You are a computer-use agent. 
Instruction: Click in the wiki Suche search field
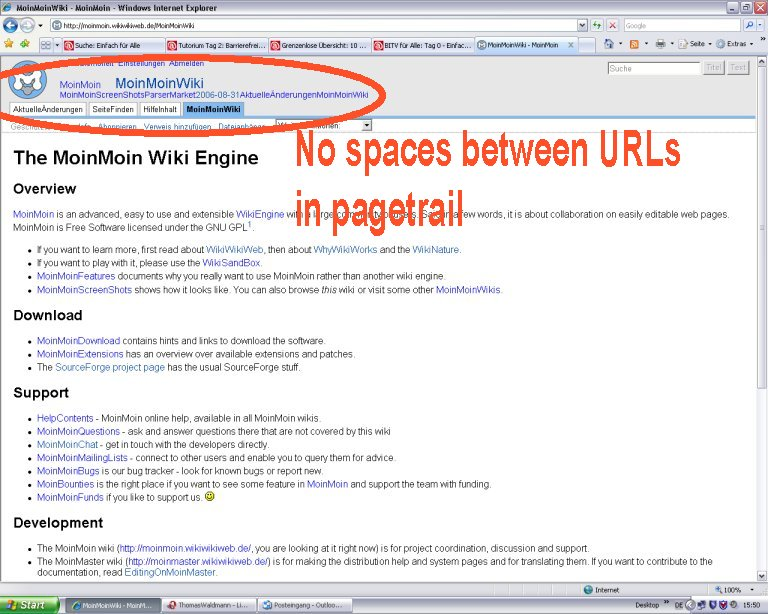click(653, 69)
